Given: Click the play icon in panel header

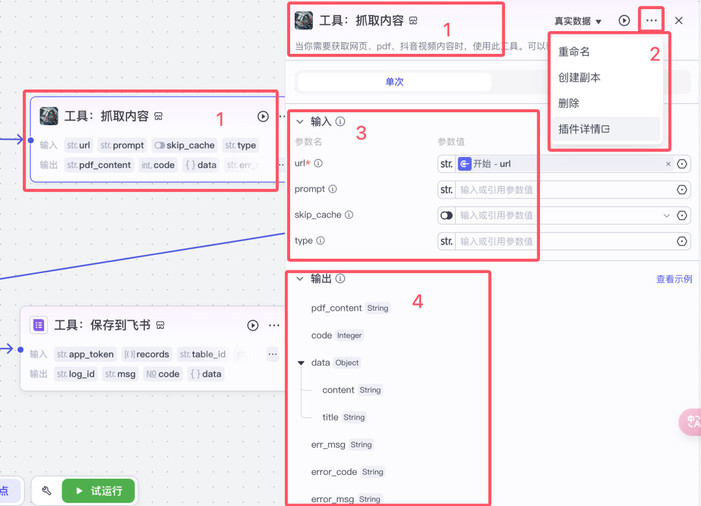Looking at the screenshot, I should tap(624, 21).
